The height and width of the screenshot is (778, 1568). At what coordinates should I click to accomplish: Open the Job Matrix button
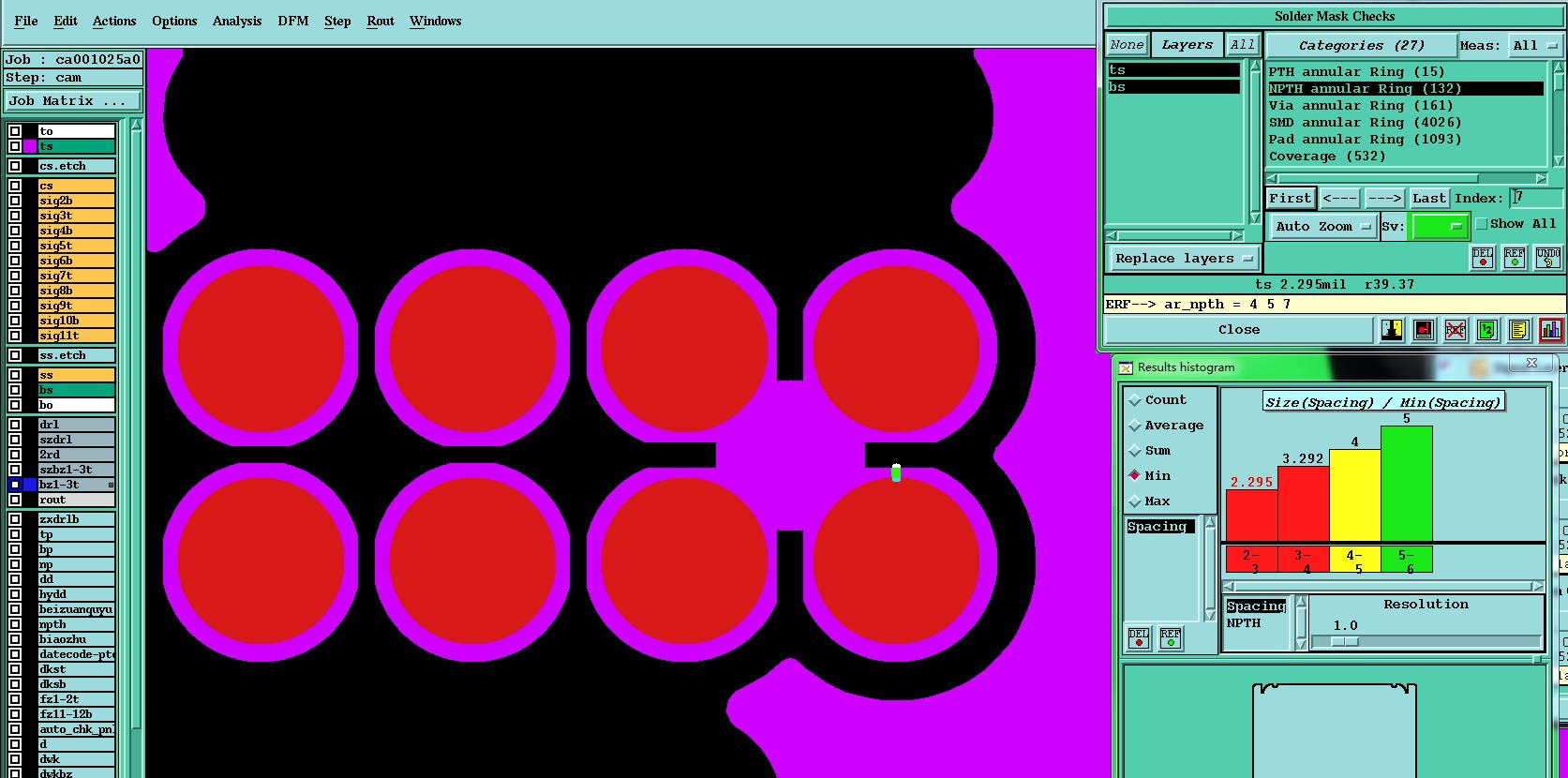(x=73, y=101)
